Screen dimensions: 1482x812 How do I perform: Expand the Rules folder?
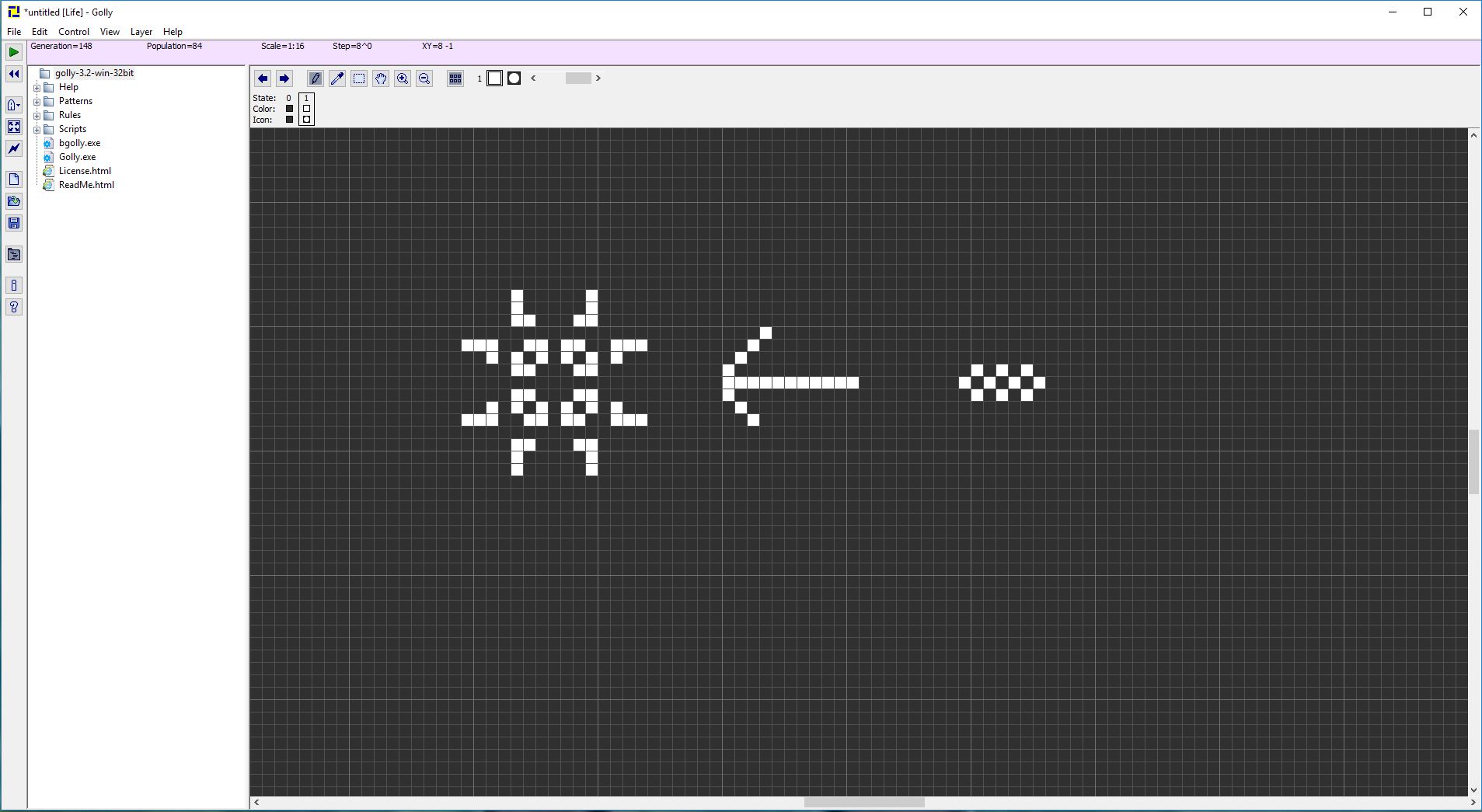pyautogui.click(x=37, y=116)
